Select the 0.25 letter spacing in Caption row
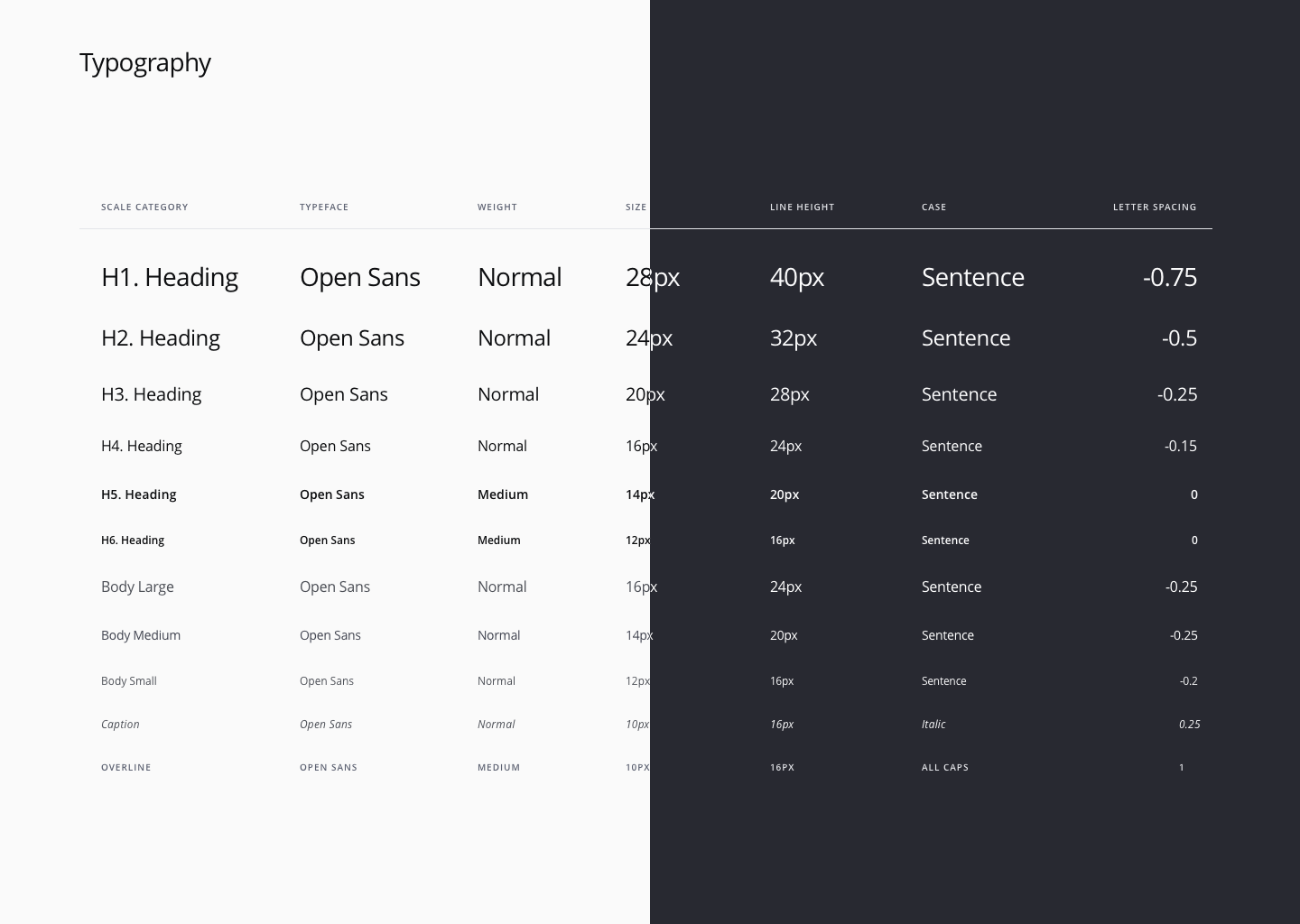Viewport: 1300px width, 924px height. pyautogui.click(x=1189, y=725)
